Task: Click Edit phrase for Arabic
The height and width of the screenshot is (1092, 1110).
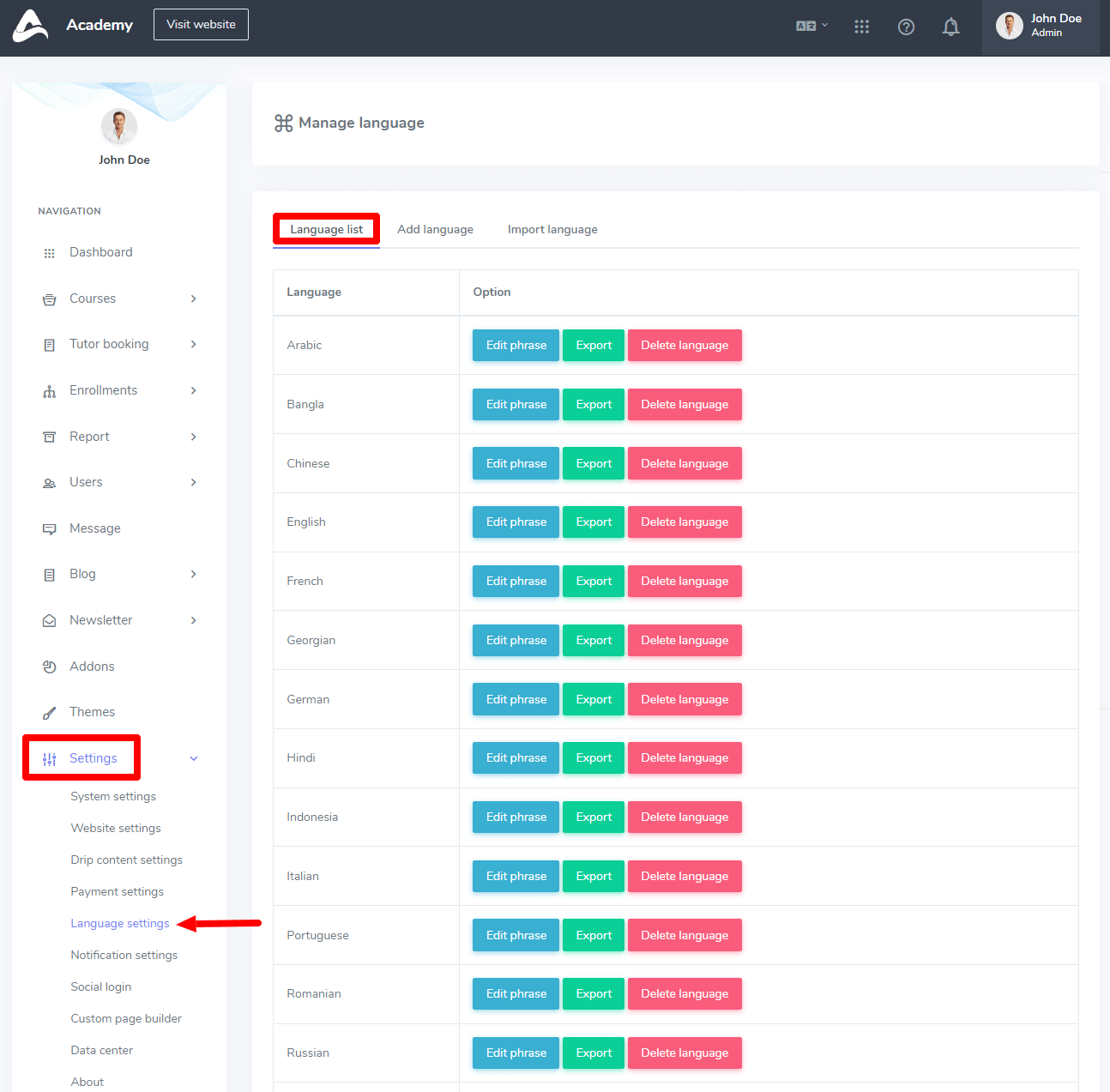Action: tap(516, 345)
